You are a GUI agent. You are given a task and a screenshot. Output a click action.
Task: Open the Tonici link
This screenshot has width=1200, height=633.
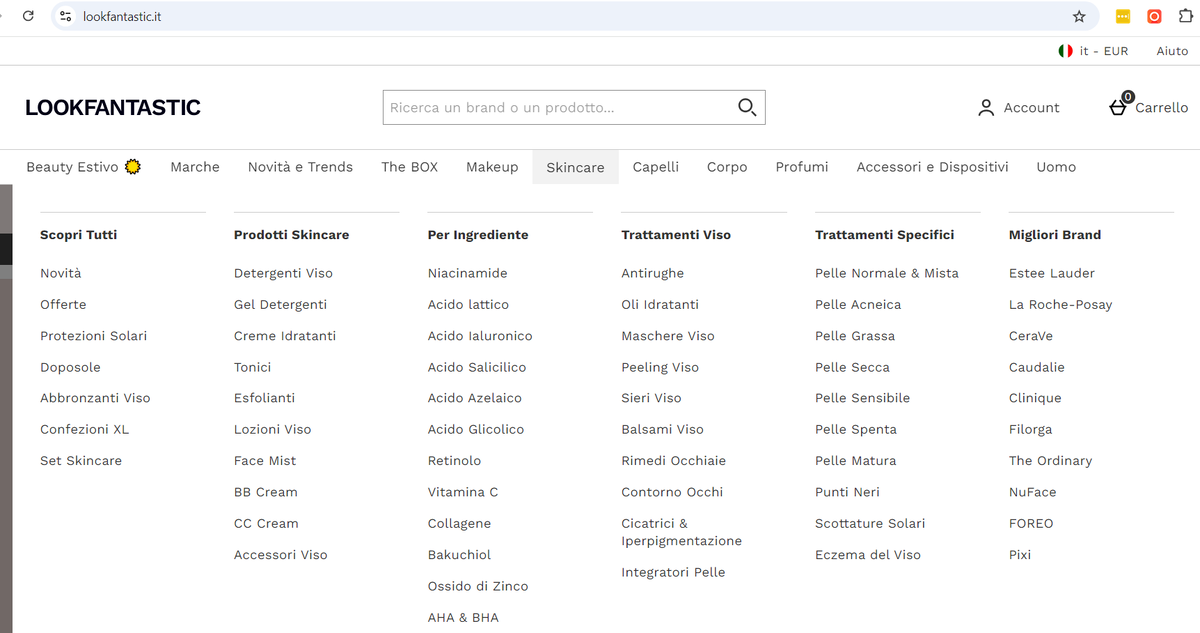[x=252, y=367]
